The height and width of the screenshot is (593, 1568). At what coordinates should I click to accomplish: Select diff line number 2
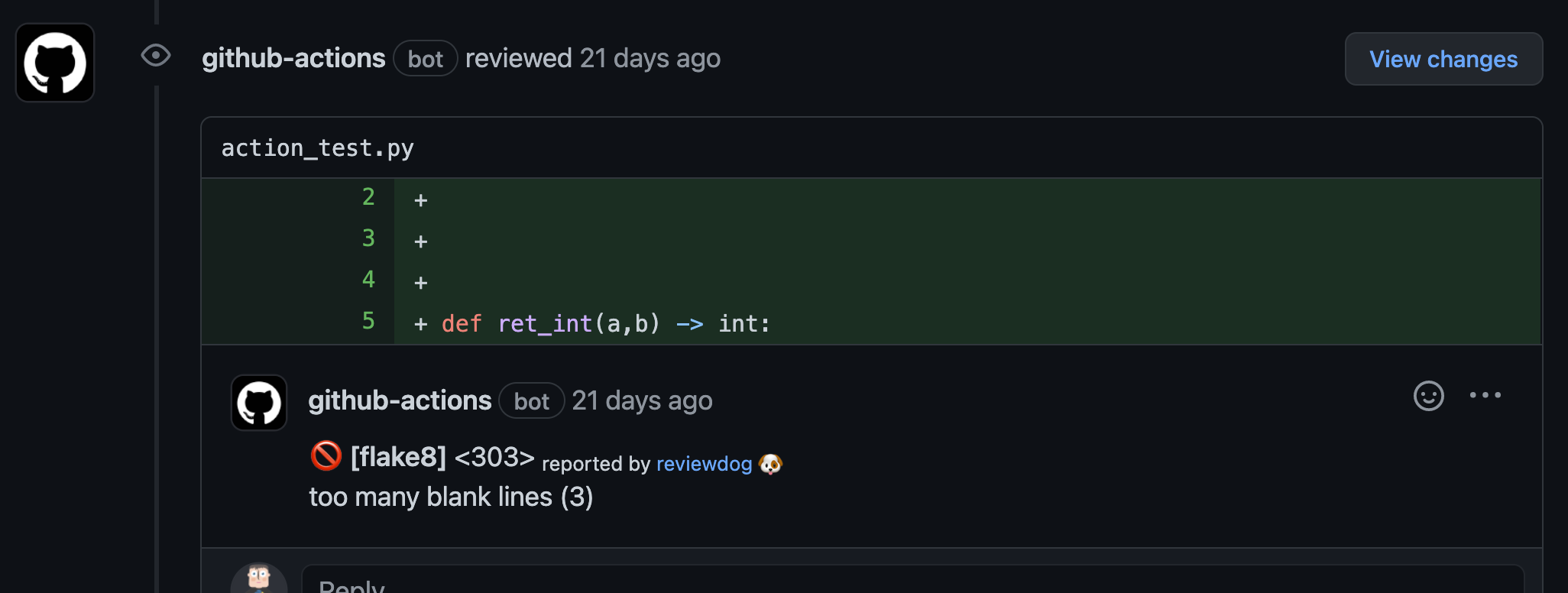(x=368, y=197)
